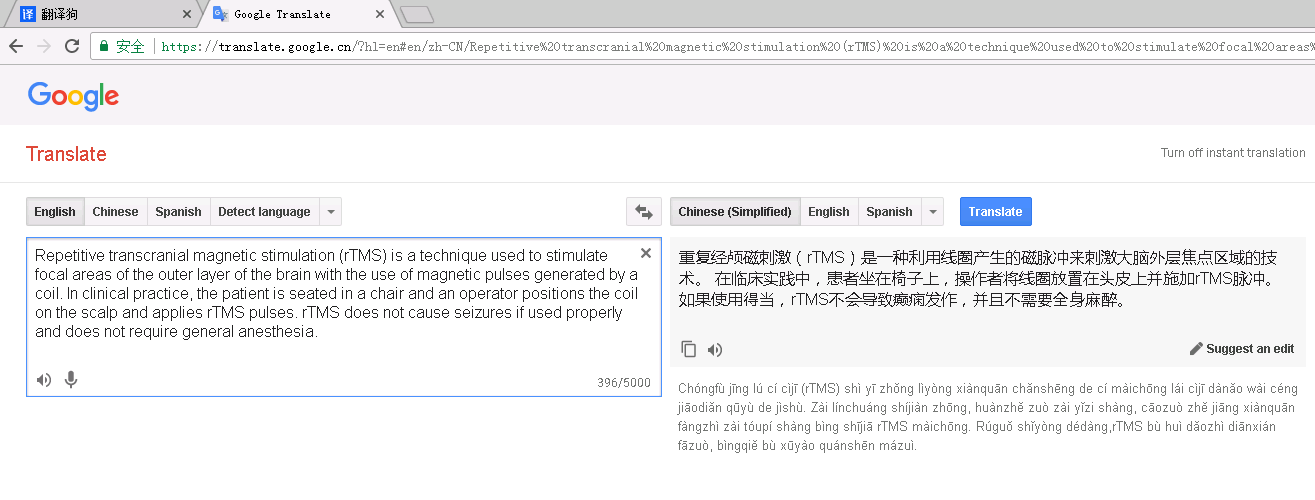This screenshot has height=500, width=1315.
Task: Reload the page
Action: 72,46
